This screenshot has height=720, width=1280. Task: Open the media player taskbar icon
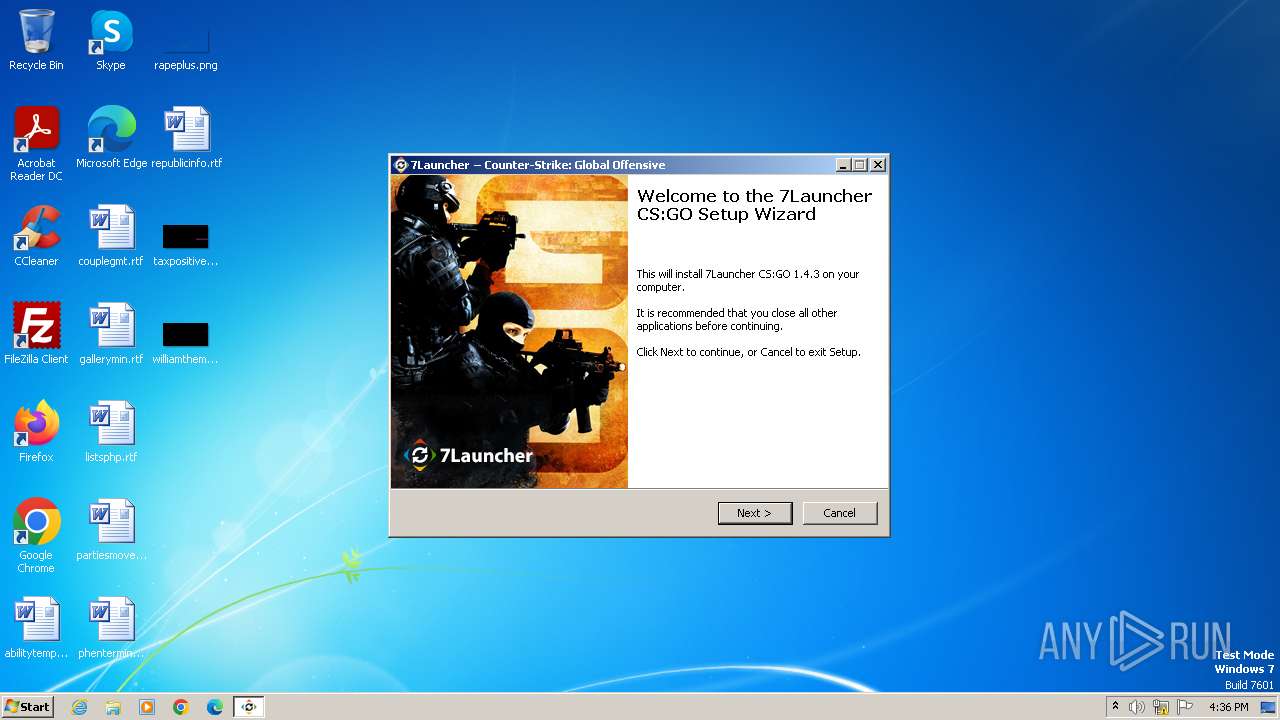coord(147,707)
